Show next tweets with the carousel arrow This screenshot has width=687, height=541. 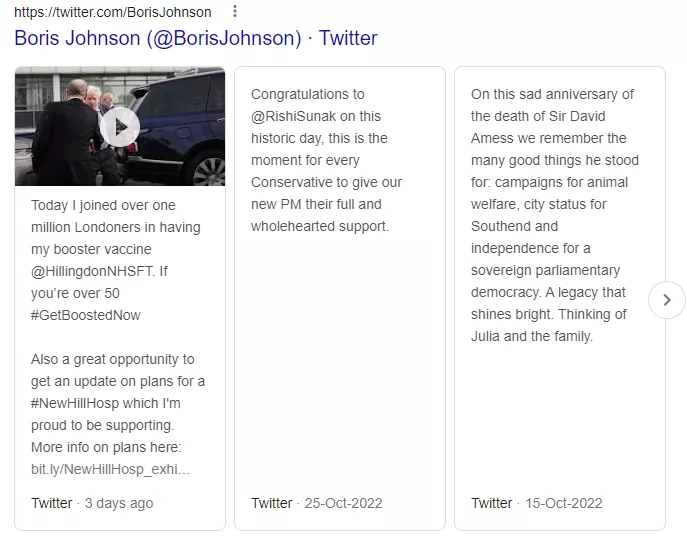coord(667,300)
